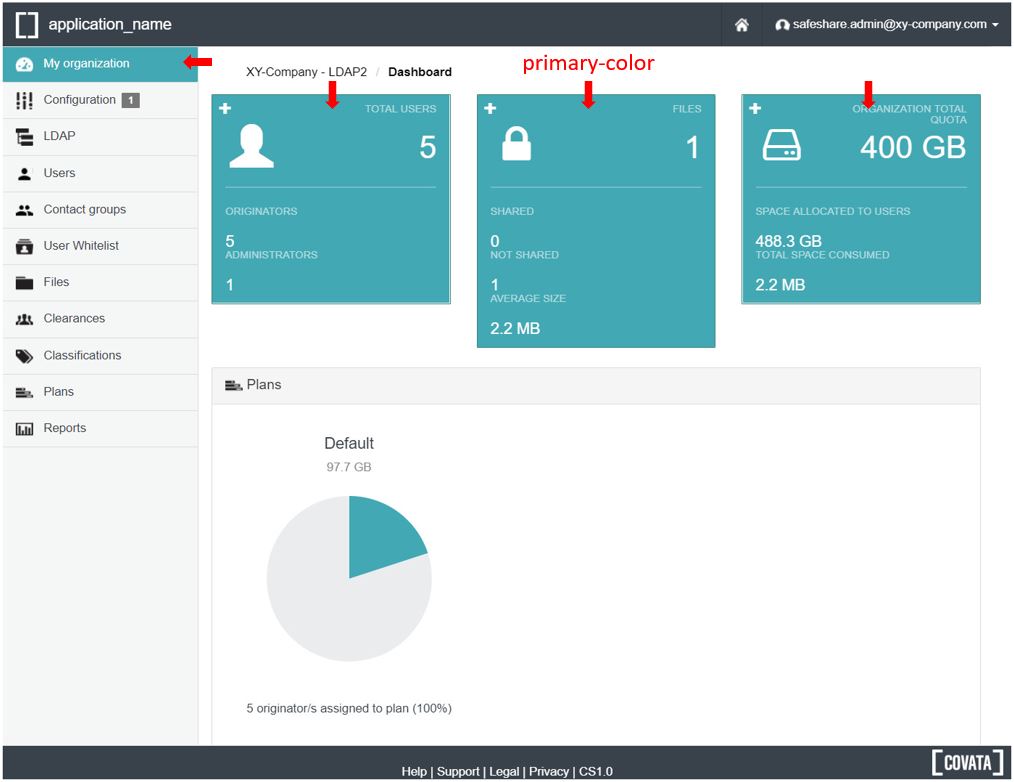
Task: Open the Legal footer link
Action: point(504,771)
